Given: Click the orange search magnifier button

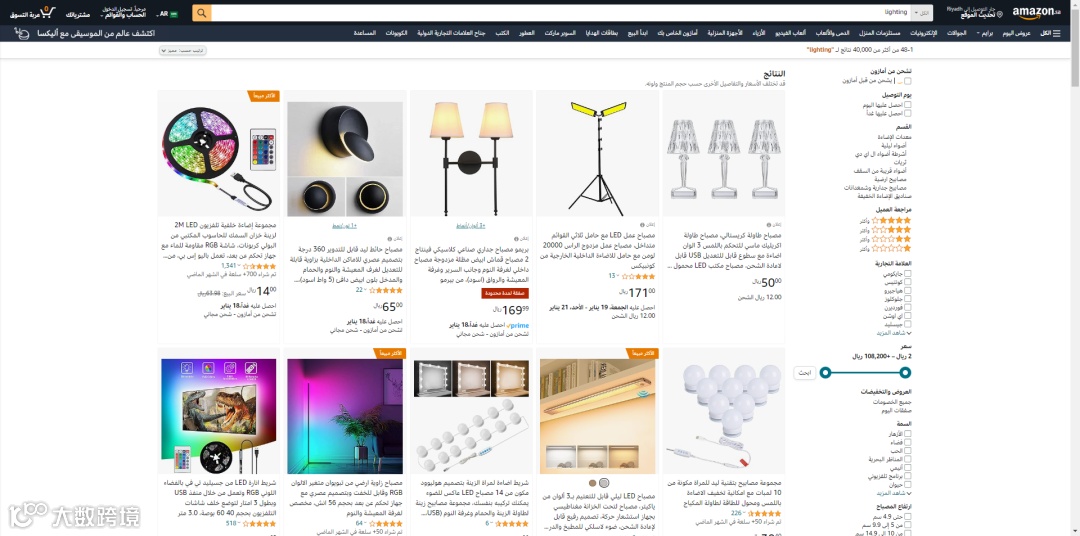Looking at the screenshot, I should click(202, 13).
